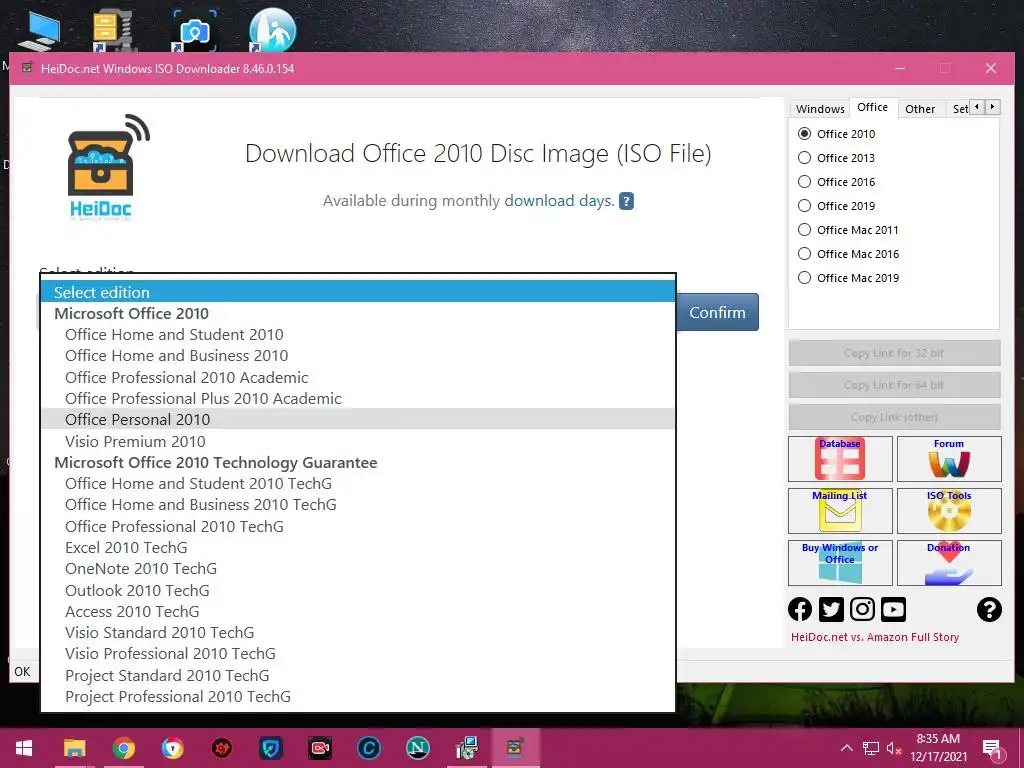Image resolution: width=1024 pixels, height=768 pixels.
Task: Open the ISO Tools tile
Action: point(949,511)
